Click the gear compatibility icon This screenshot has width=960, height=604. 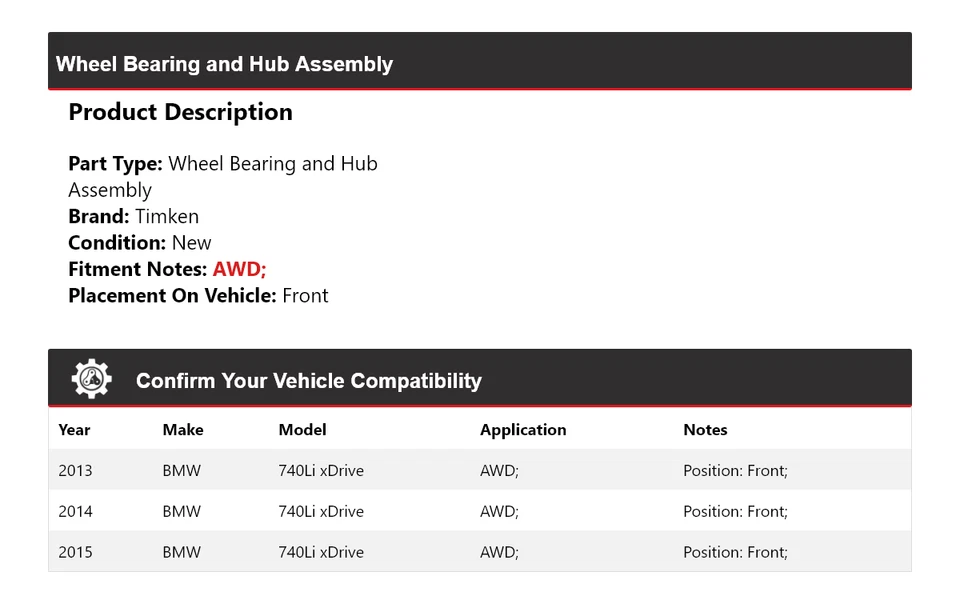91,380
